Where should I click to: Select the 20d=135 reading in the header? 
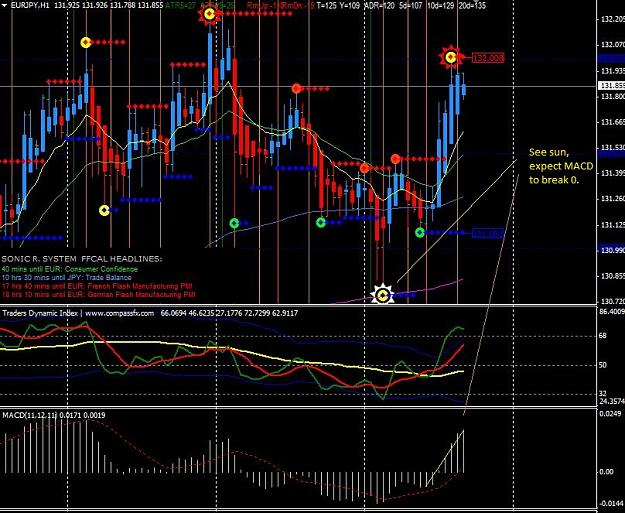coord(472,6)
